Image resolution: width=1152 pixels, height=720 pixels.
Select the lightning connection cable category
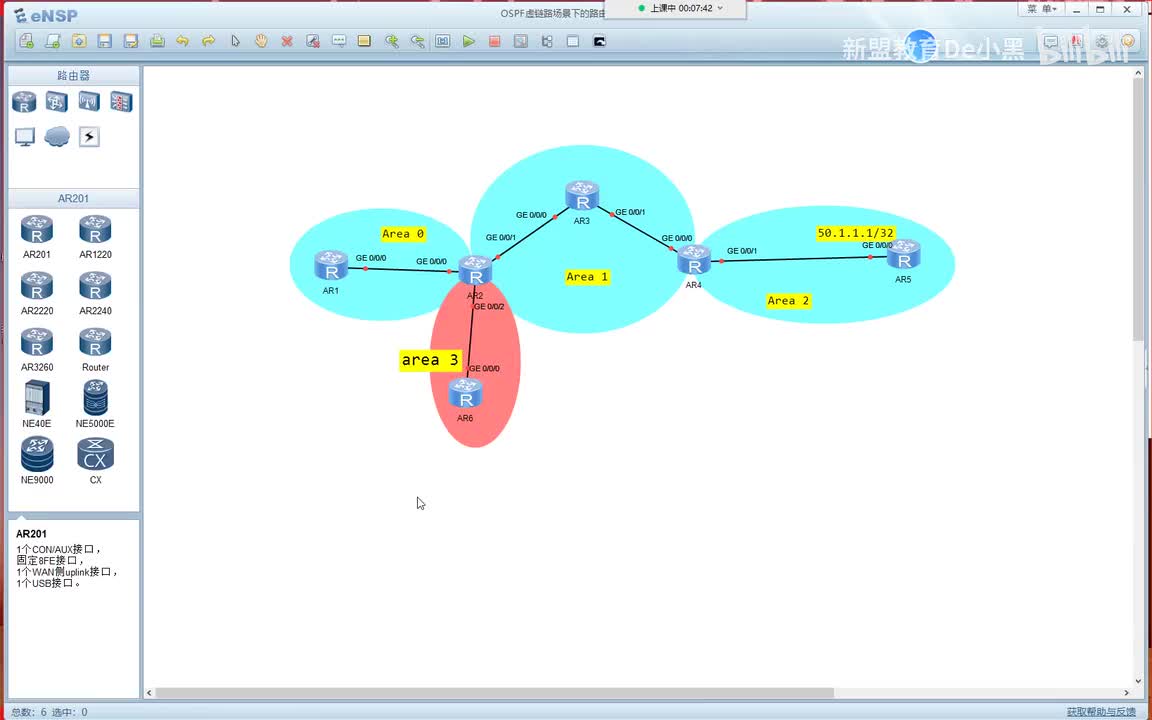click(89, 137)
